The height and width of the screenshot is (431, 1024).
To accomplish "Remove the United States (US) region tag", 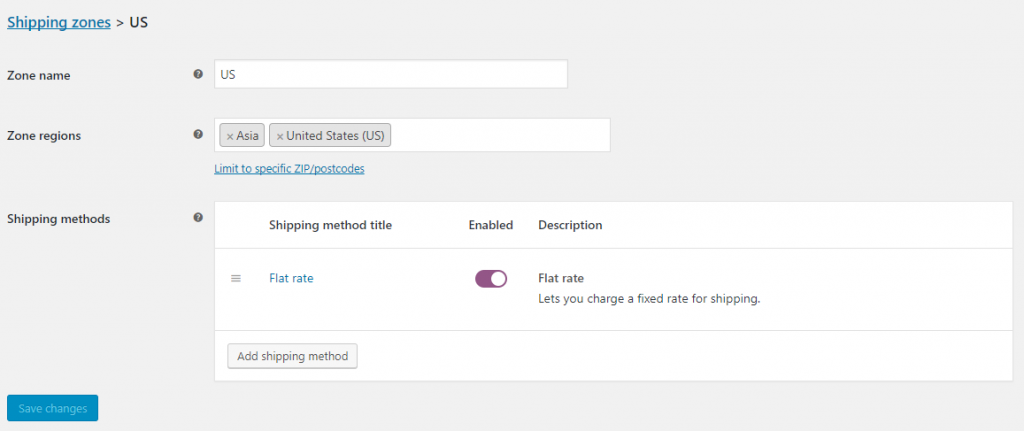I will (280, 136).
